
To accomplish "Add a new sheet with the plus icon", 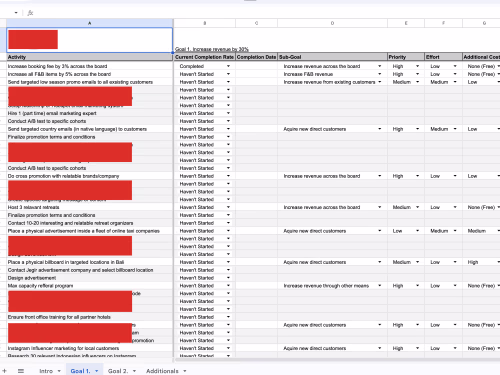I will pos(4,371).
